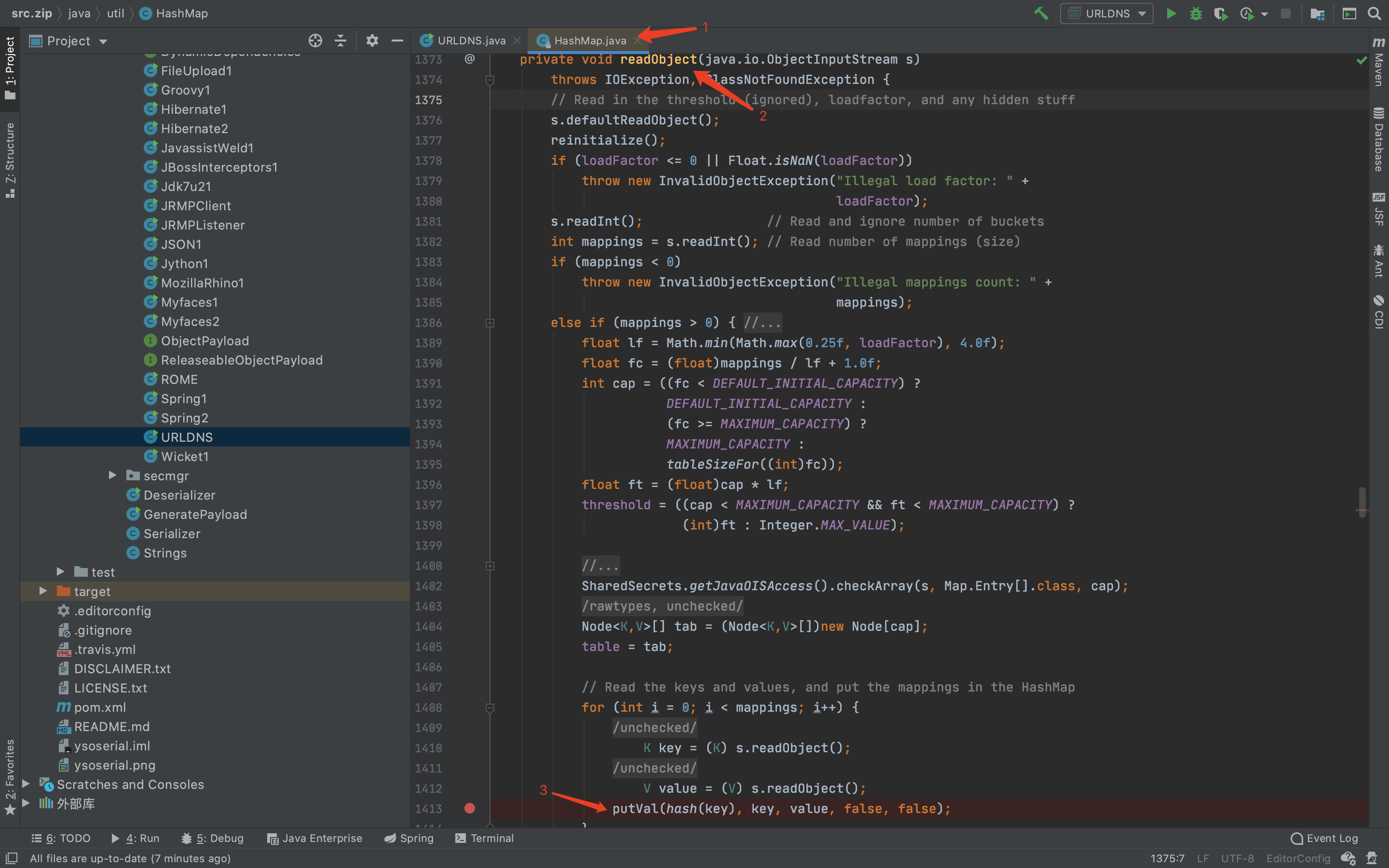The image size is (1389, 868).
Task: Expand folded code on line 1400
Action: point(490,566)
